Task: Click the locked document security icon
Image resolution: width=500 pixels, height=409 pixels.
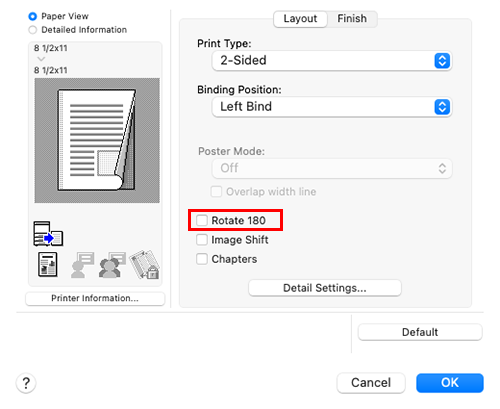Action: click(x=145, y=265)
